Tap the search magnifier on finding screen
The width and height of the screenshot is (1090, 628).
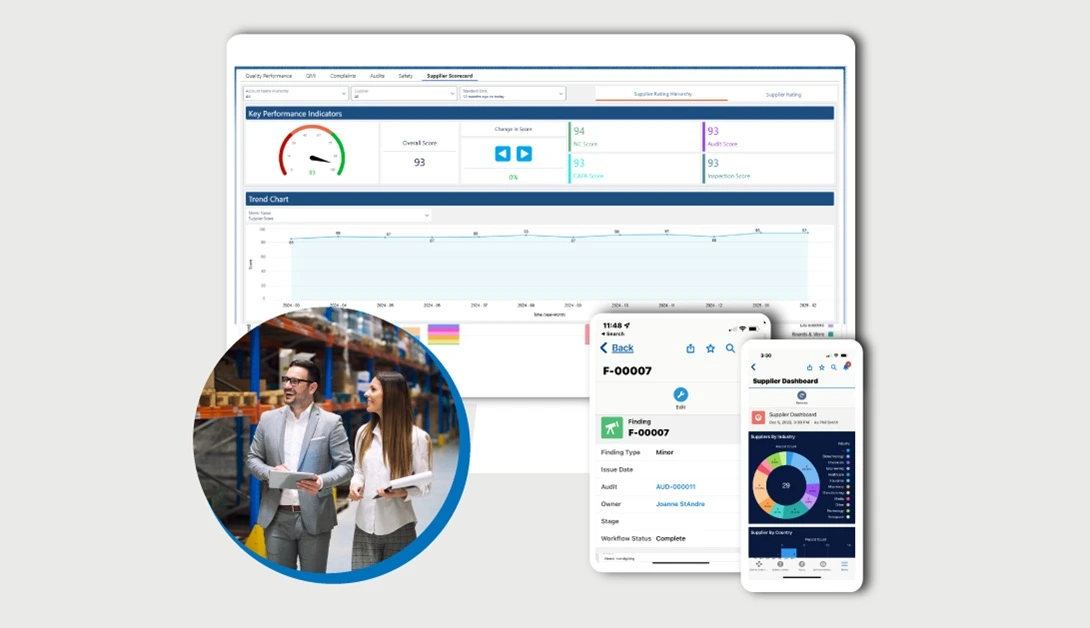tap(731, 348)
